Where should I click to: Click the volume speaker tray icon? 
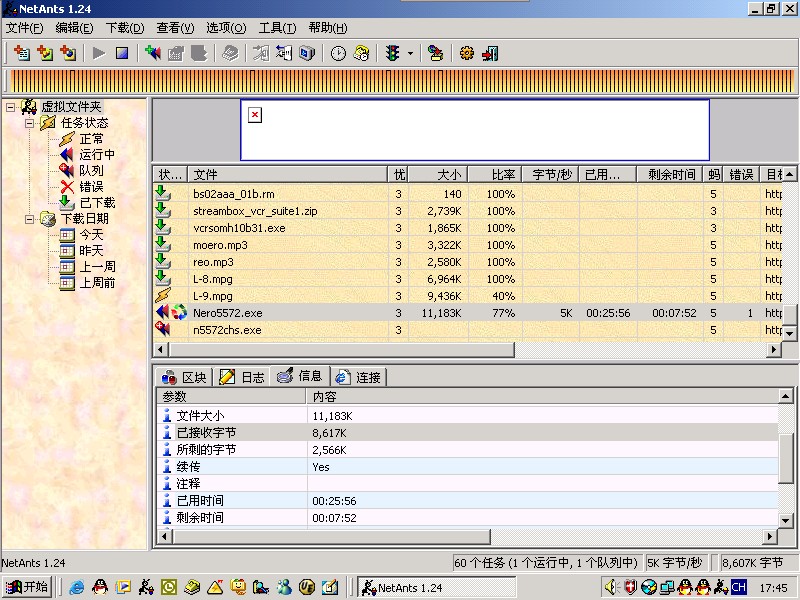coord(612,587)
